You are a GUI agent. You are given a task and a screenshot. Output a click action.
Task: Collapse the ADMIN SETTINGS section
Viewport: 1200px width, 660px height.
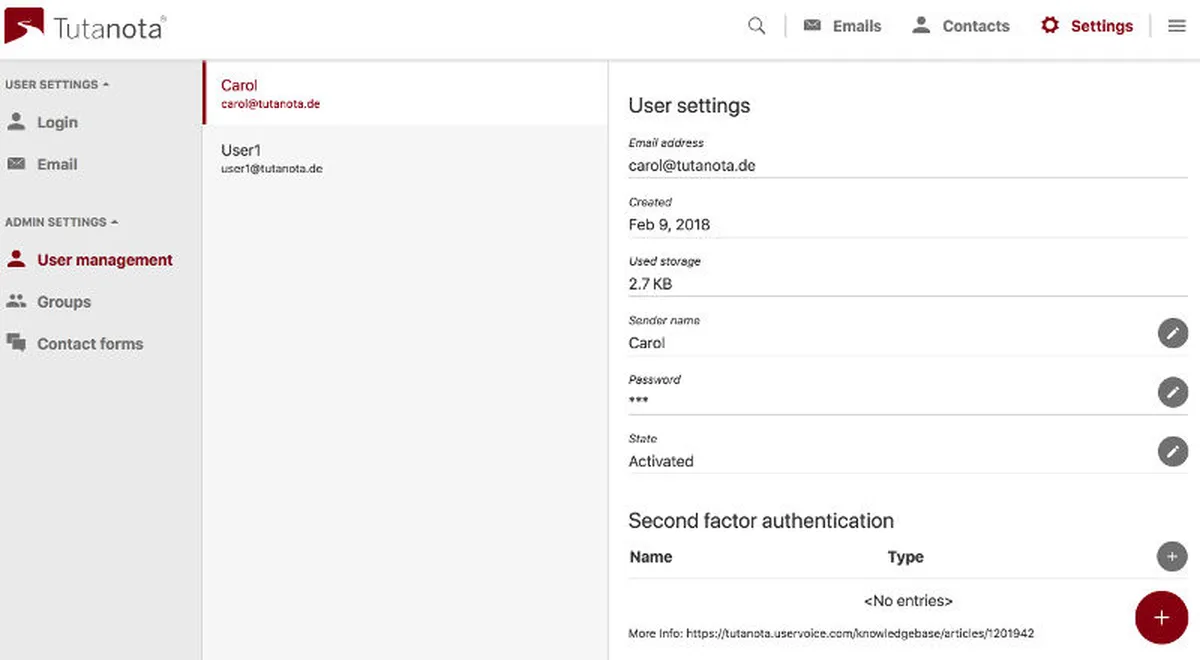click(61, 222)
